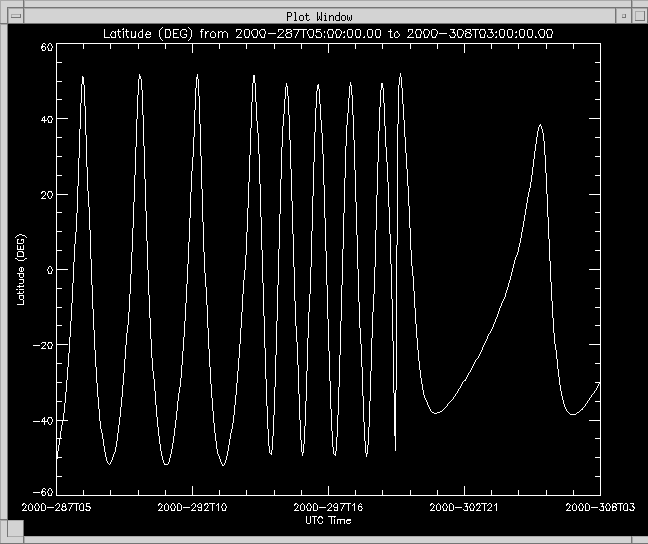Screen dimensions: 648x544
Task: Click the 2000-297T16 x-axis tick label
Action: pos(329,508)
